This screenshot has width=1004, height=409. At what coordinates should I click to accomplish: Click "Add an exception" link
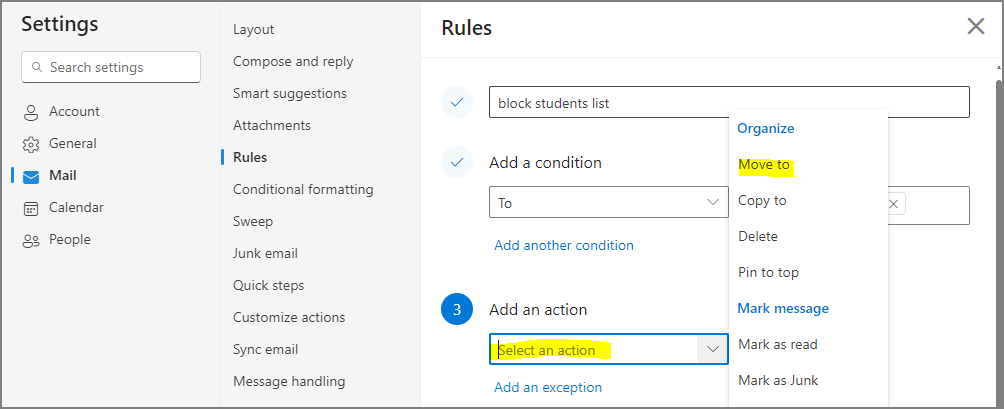click(x=548, y=388)
